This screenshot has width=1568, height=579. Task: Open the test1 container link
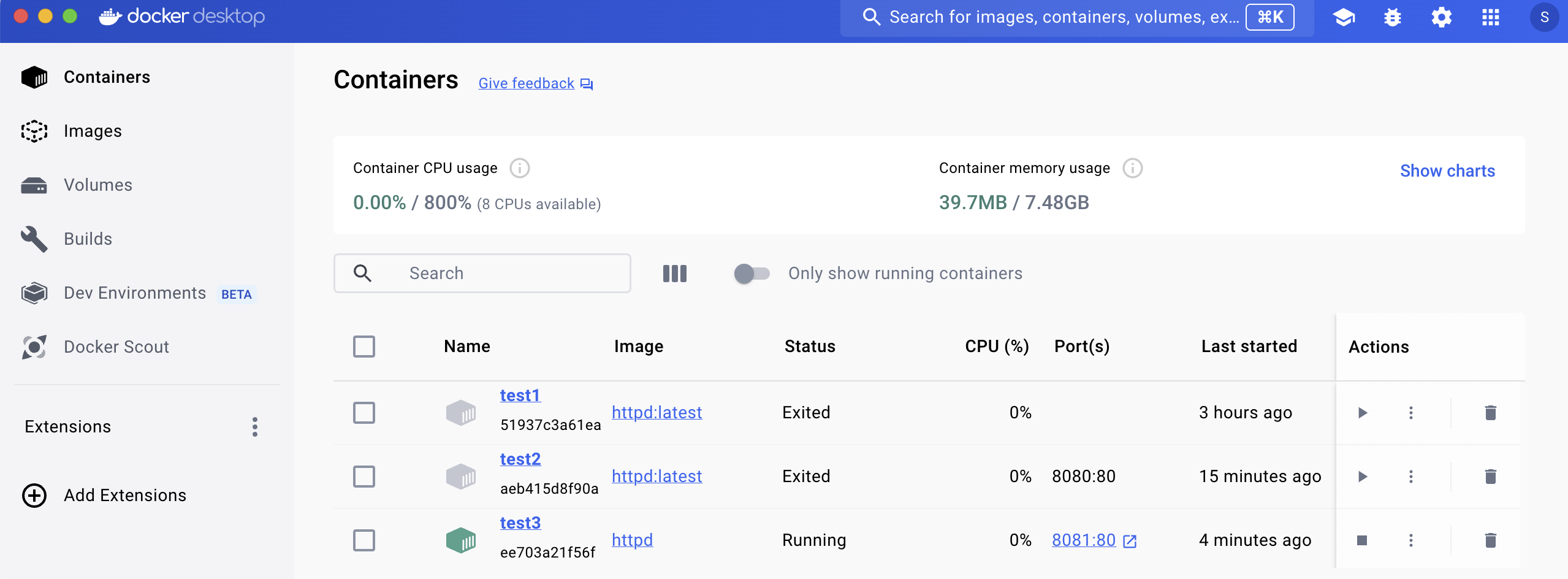click(x=520, y=396)
